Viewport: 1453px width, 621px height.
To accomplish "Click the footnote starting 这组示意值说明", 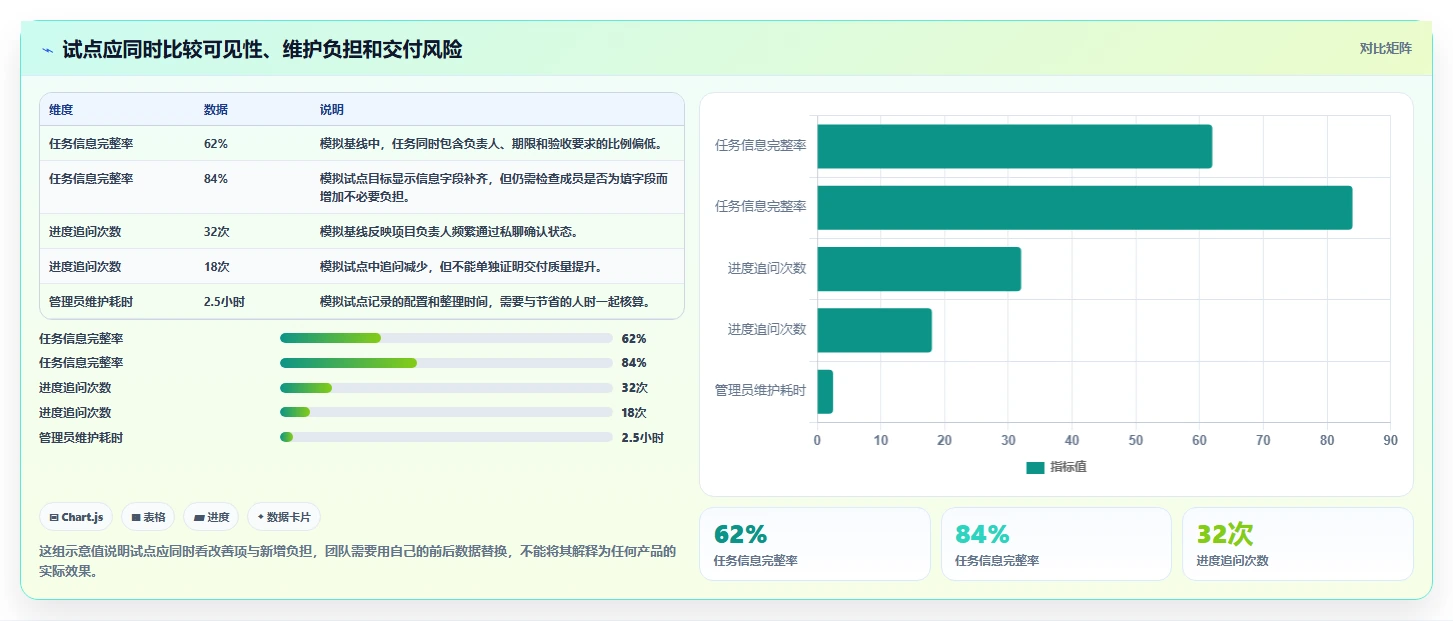I will [x=358, y=561].
